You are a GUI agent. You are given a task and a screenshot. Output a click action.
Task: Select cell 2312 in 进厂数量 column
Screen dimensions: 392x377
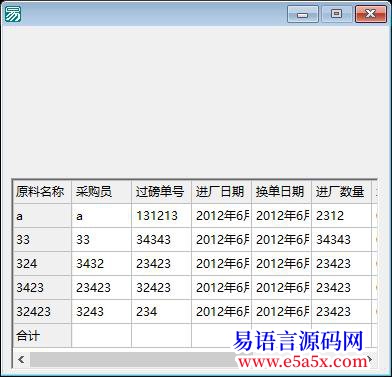pyautogui.click(x=341, y=216)
